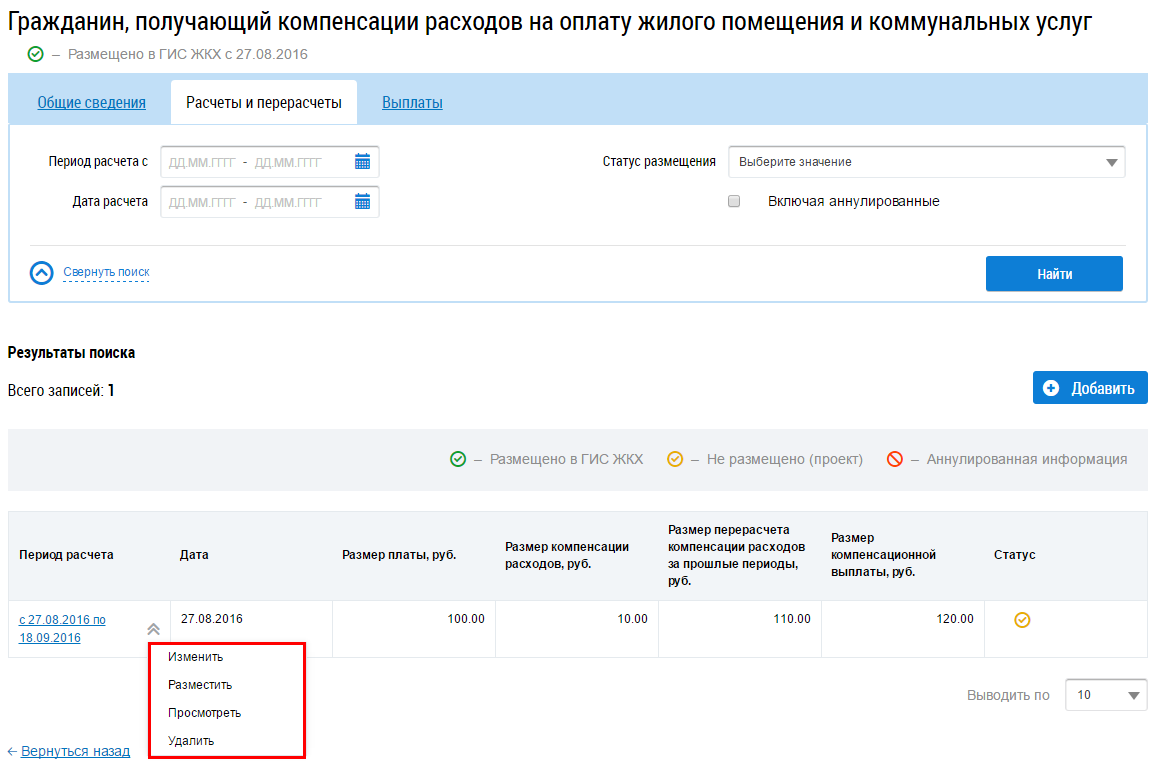This screenshot has width=1165, height=765.
Task: Open the Выплаты tab
Action: click(x=412, y=103)
